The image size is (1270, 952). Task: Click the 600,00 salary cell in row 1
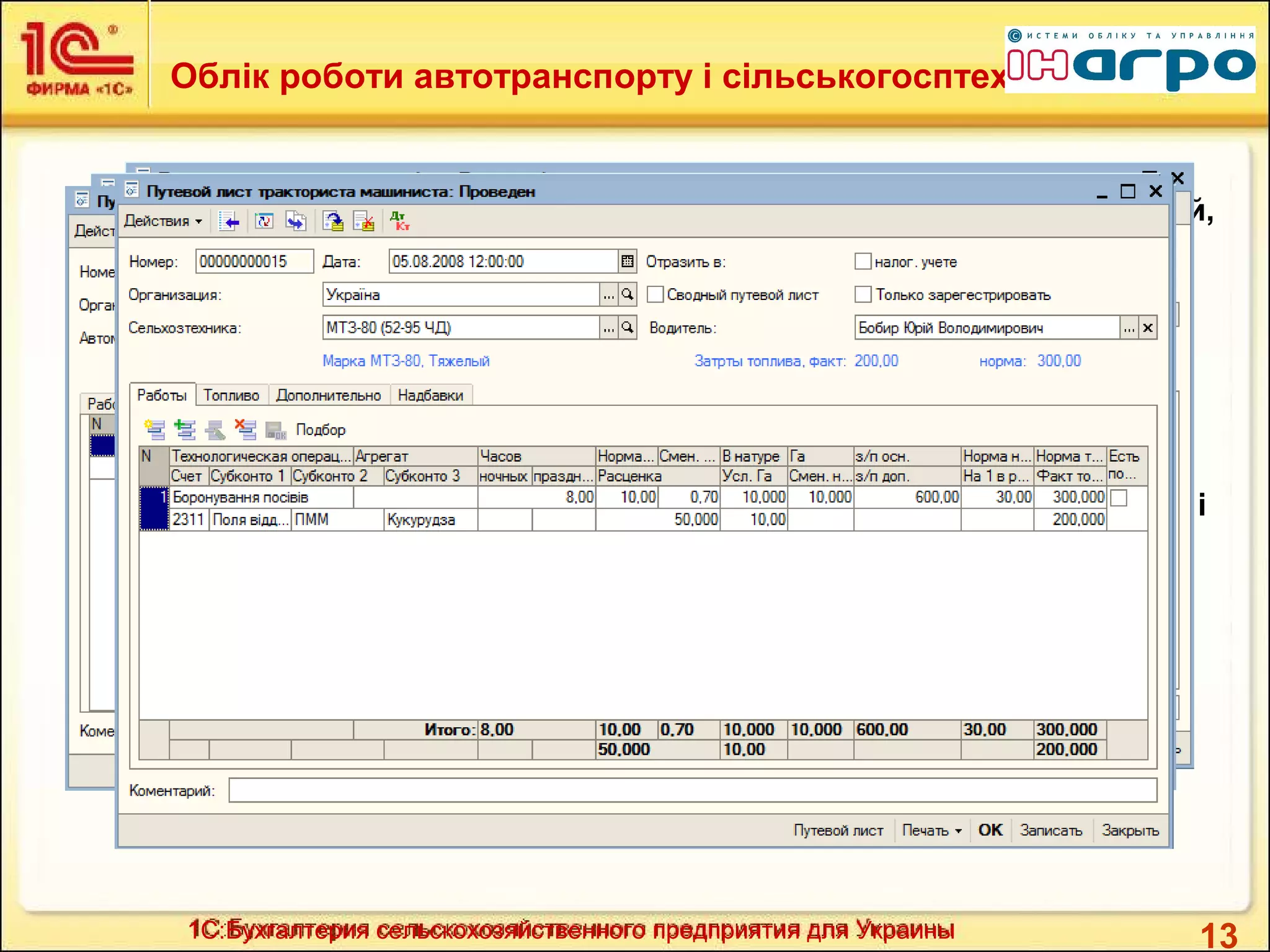(x=907, y=498)
